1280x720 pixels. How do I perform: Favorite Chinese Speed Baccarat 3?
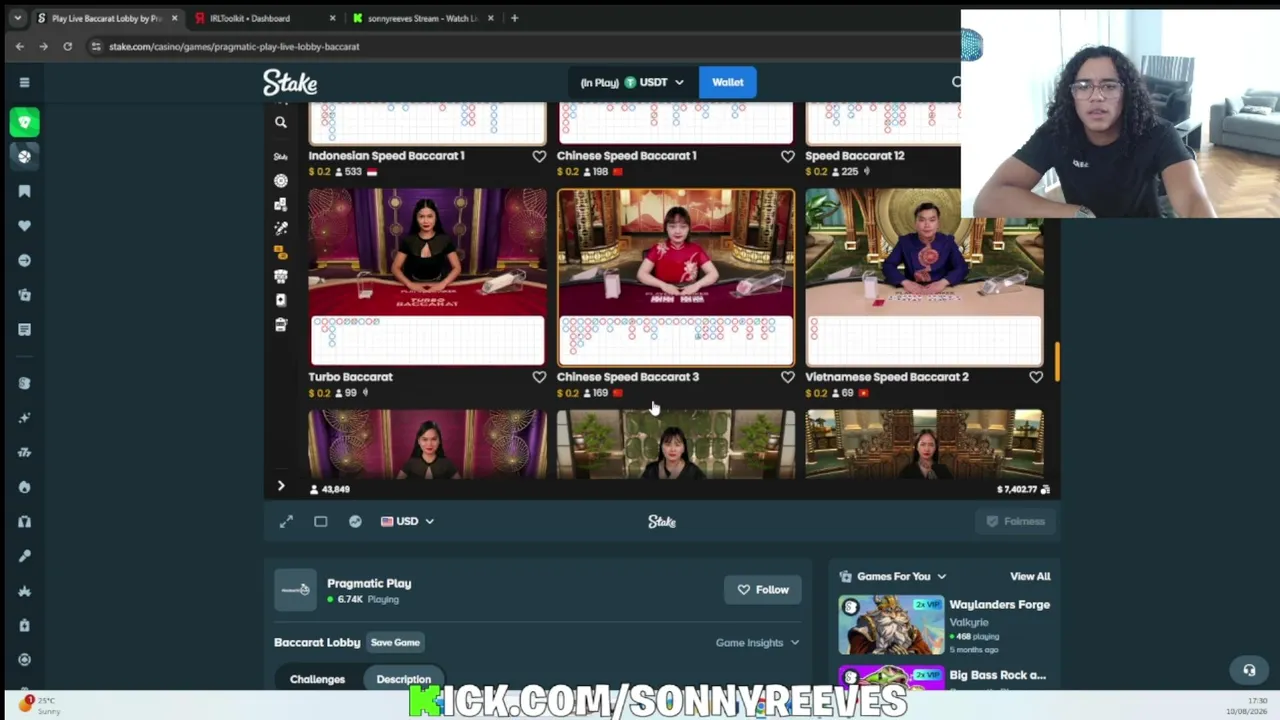(x=788, y=377)
